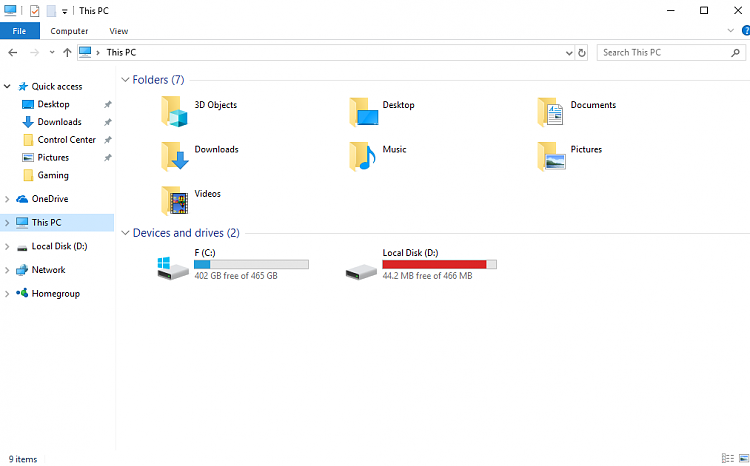Click the This PC icon in title bar
The image size is (750, 466).
coord(10,10)
